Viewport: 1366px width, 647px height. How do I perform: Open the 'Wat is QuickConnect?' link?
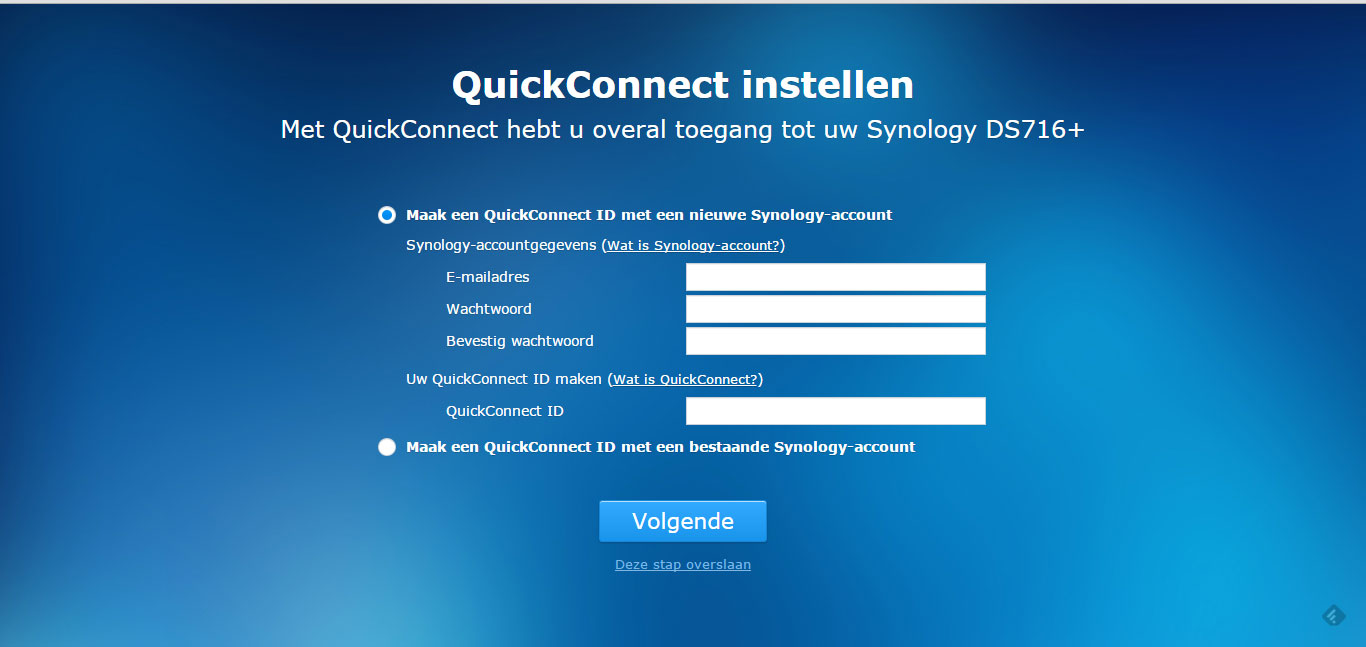[685, 380]
